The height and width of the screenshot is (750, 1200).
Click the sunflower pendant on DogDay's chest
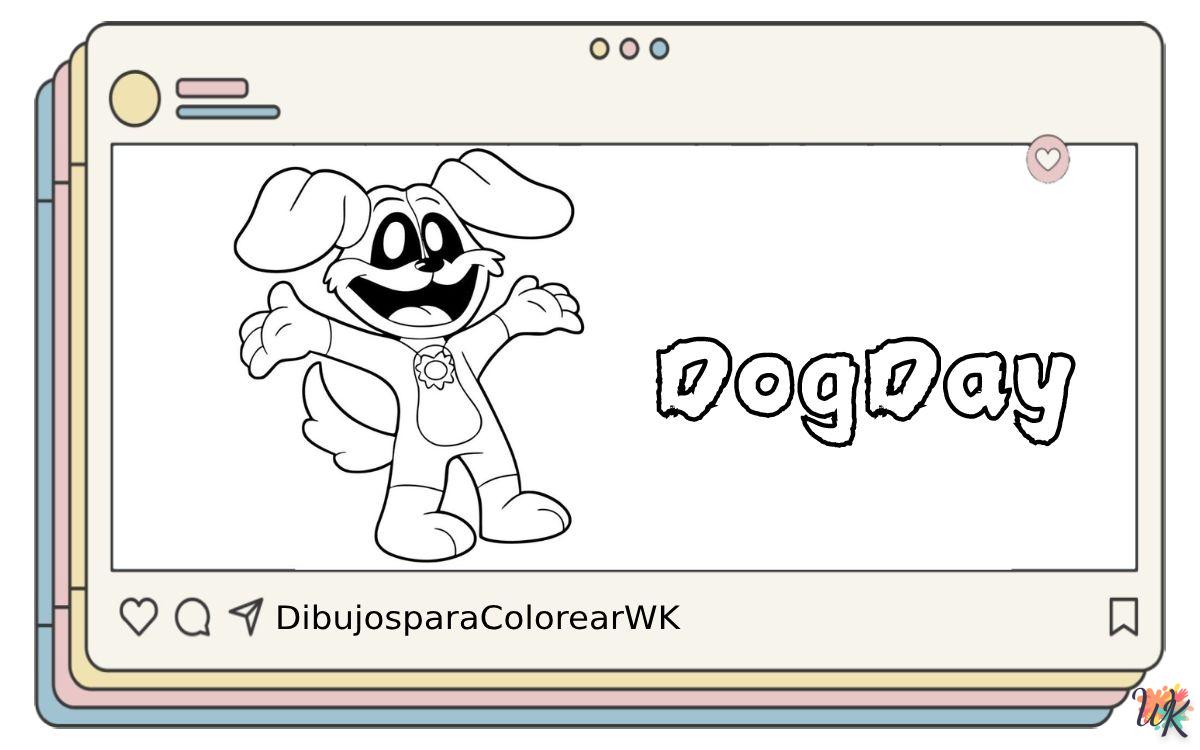435,368
